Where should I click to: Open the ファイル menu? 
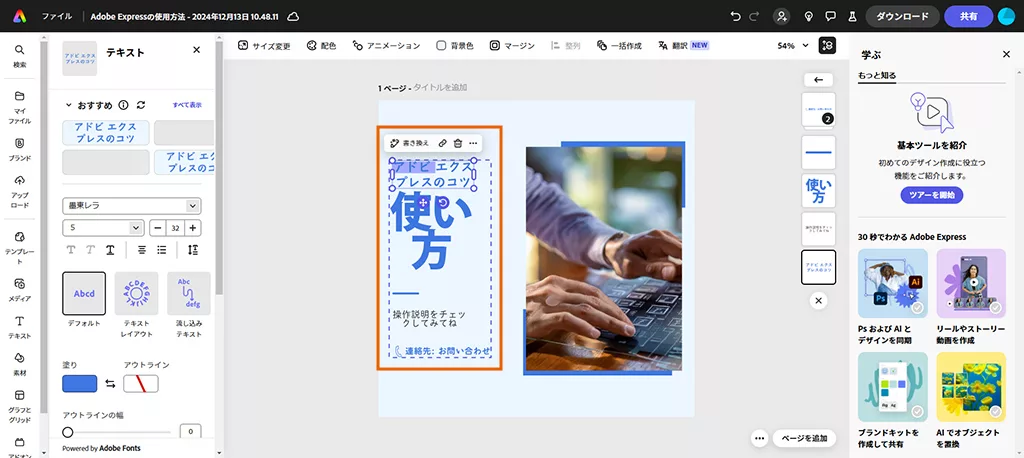pyautogui.click(x=57, y=16)
